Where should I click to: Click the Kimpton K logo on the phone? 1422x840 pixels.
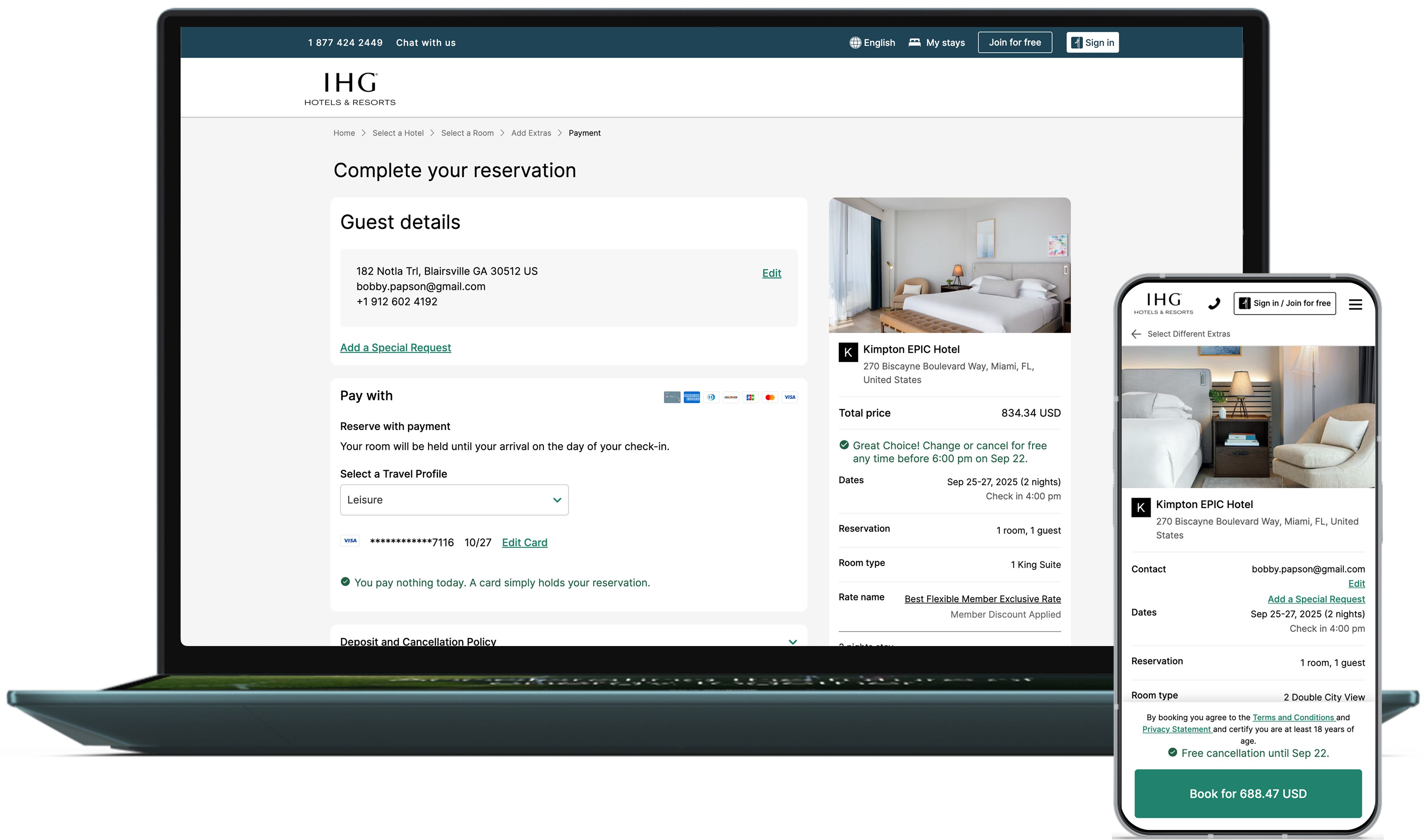click(x=1140, y=507)
